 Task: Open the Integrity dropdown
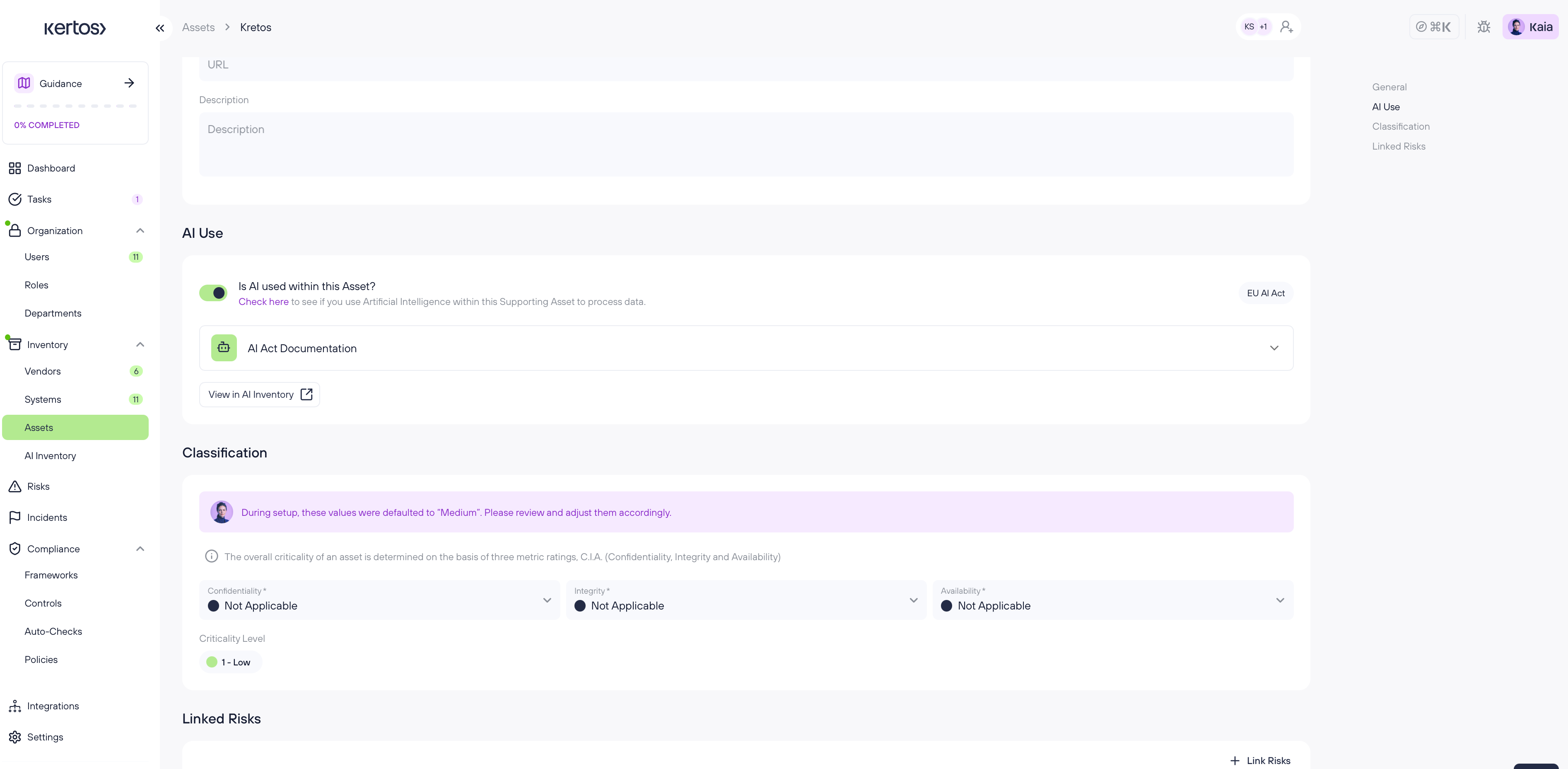pos(745,600)
